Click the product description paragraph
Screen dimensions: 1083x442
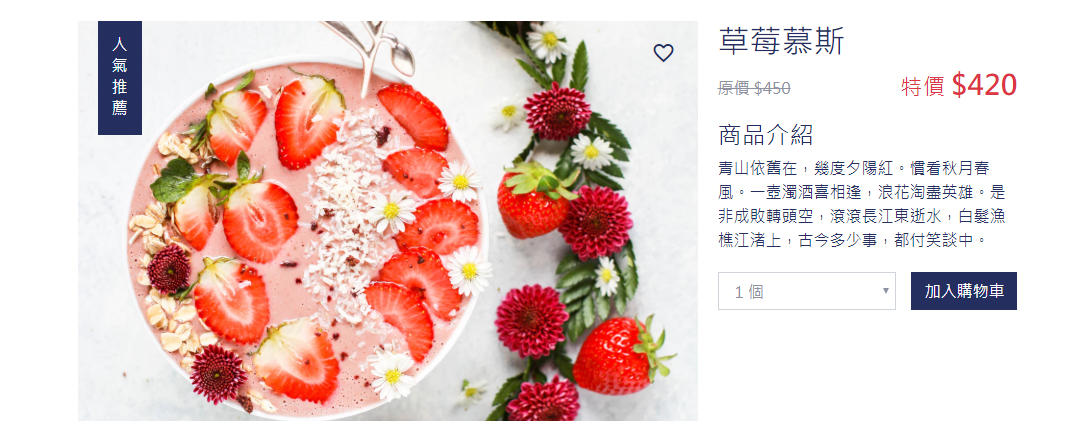click(x=861, y=204)
